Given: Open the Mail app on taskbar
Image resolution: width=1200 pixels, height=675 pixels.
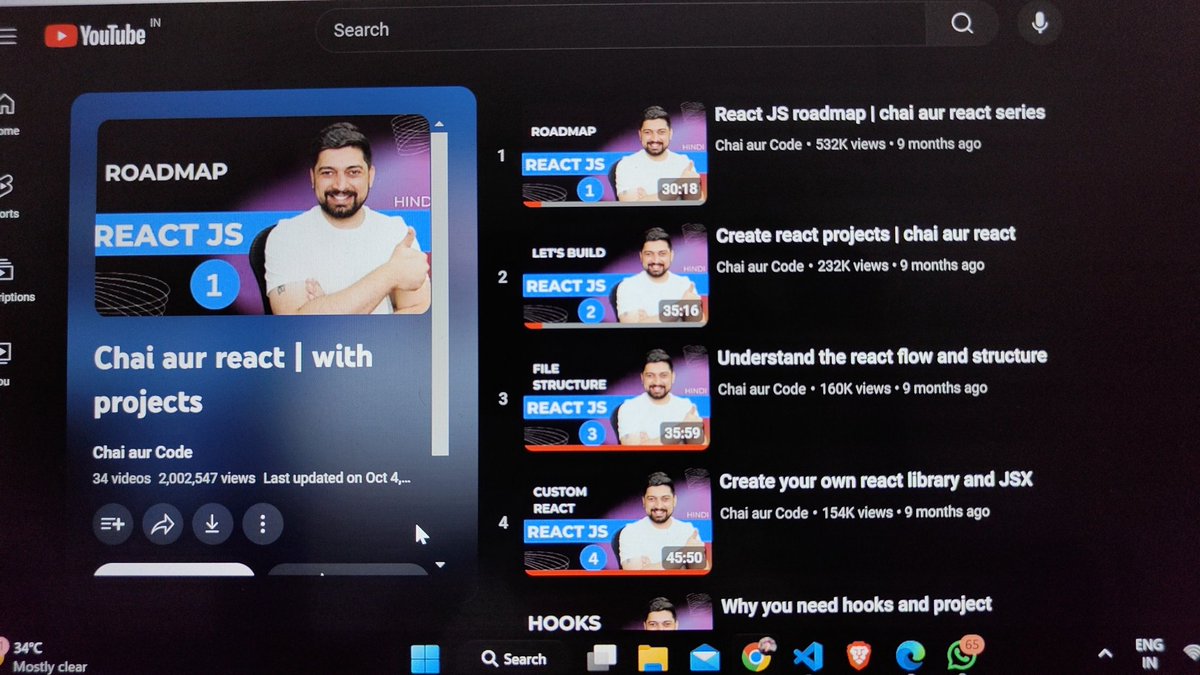Looking at the screenshot, I should coord(705,658).
